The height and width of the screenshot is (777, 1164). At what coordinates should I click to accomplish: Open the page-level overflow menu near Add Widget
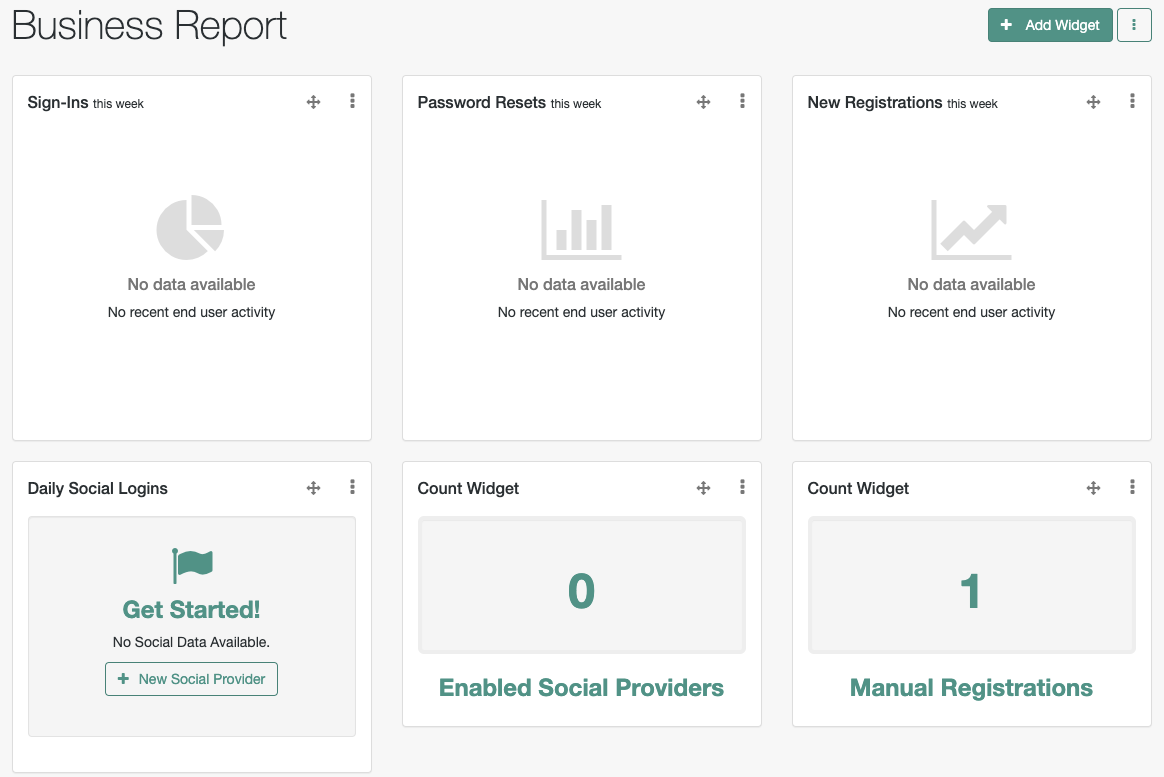(x=1134, y=25)
